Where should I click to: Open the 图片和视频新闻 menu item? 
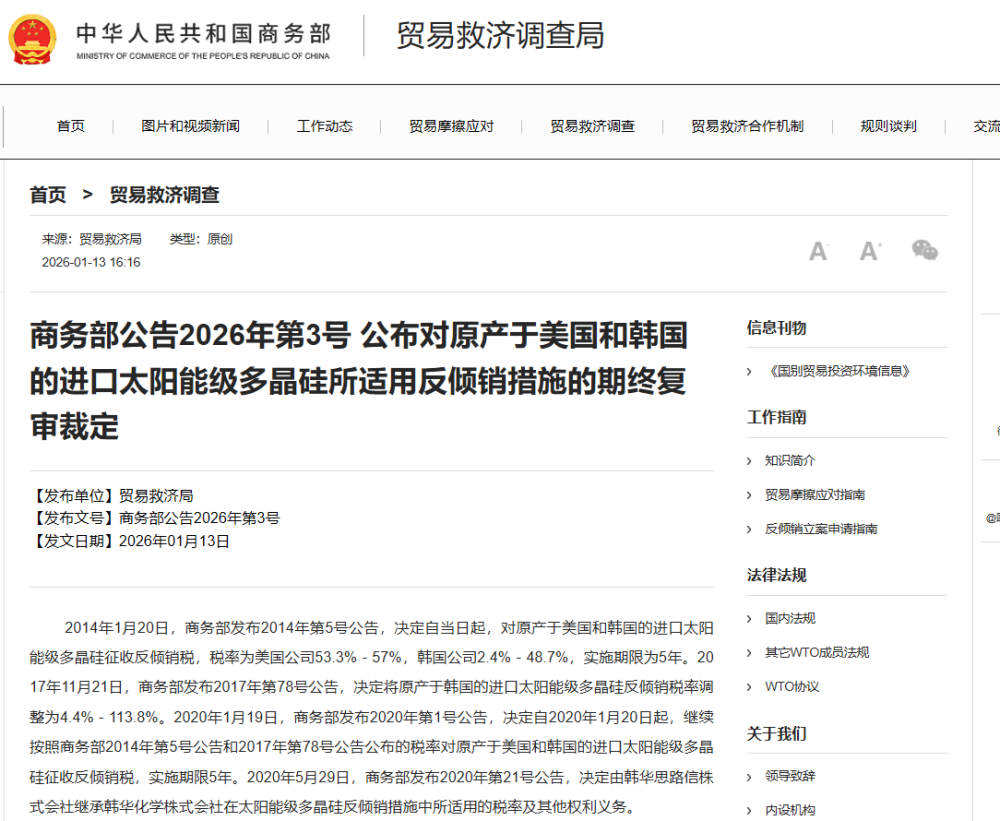[x=191, y=126]
